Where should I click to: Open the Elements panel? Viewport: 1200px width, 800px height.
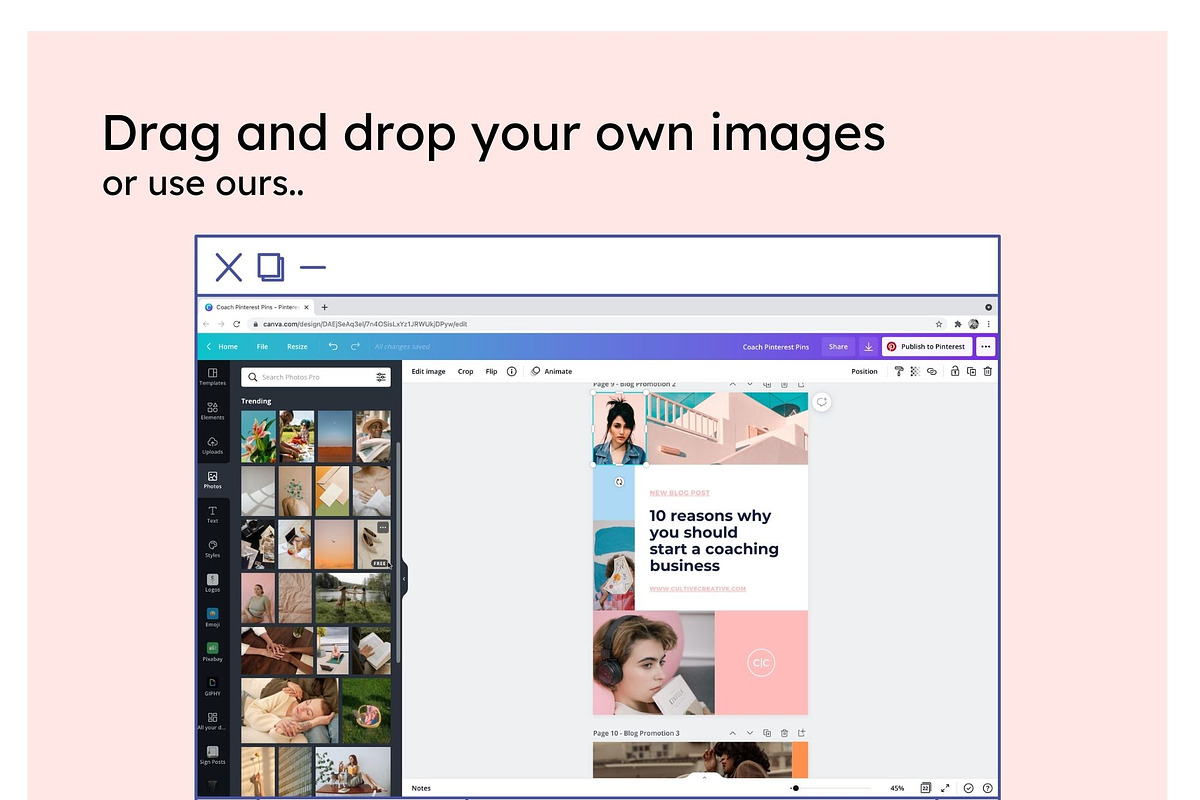click(x=212, y=411)
